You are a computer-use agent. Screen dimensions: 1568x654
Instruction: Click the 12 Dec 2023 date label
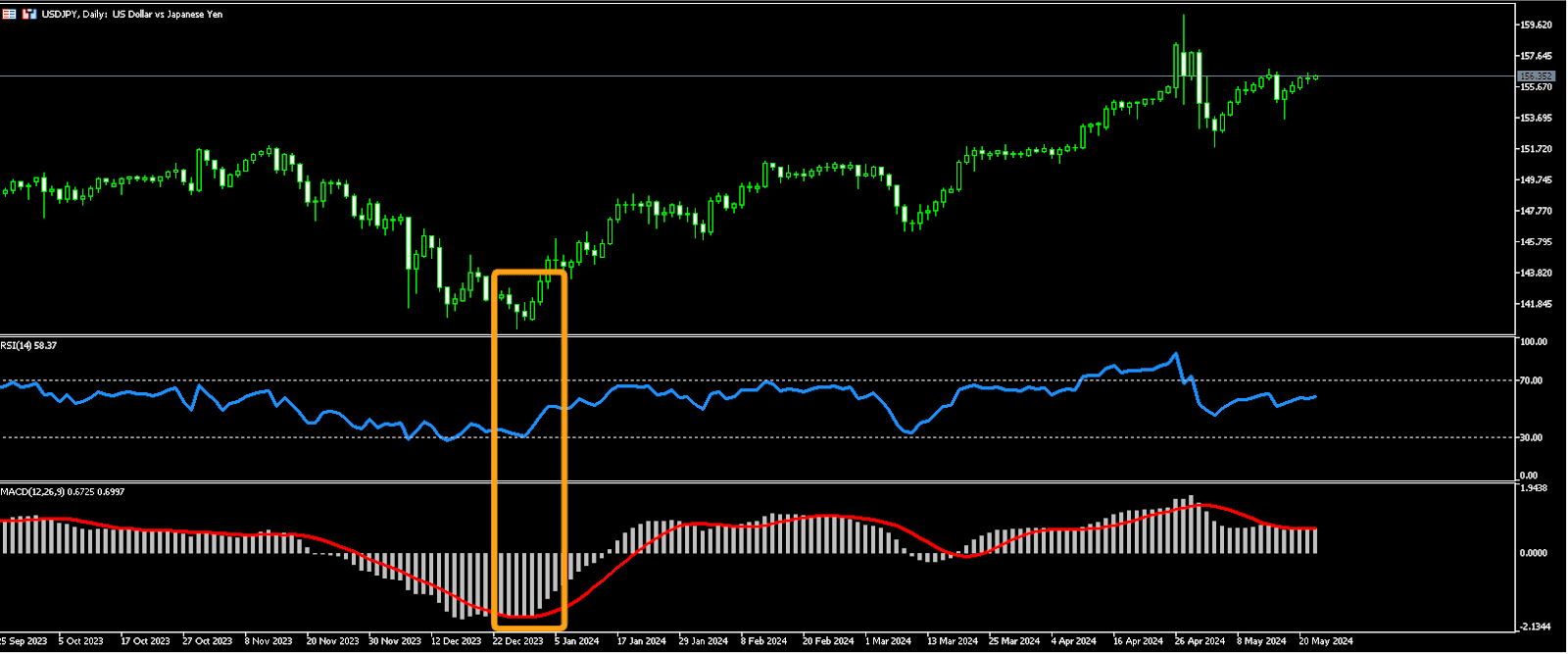(456, 641)
